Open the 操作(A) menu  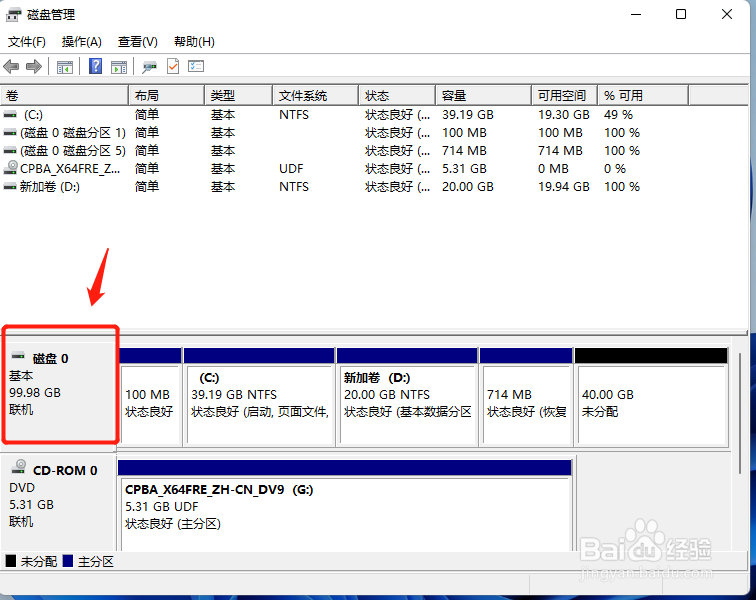click(x=81, y=42)
